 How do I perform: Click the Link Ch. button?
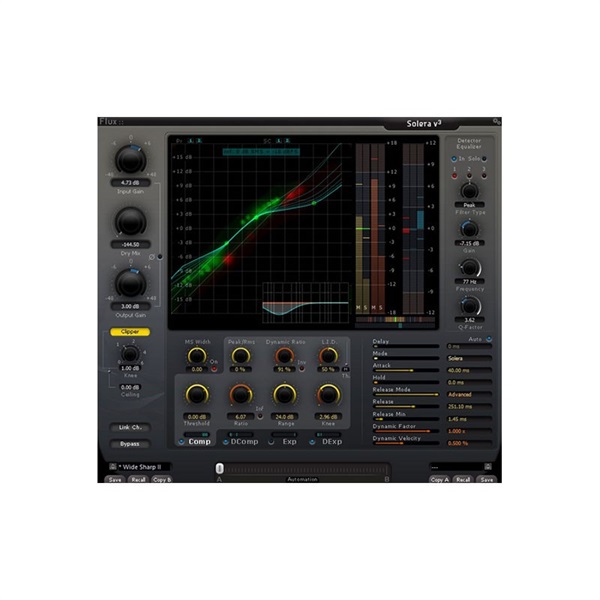pyautogui.click(x=130, y=427)
